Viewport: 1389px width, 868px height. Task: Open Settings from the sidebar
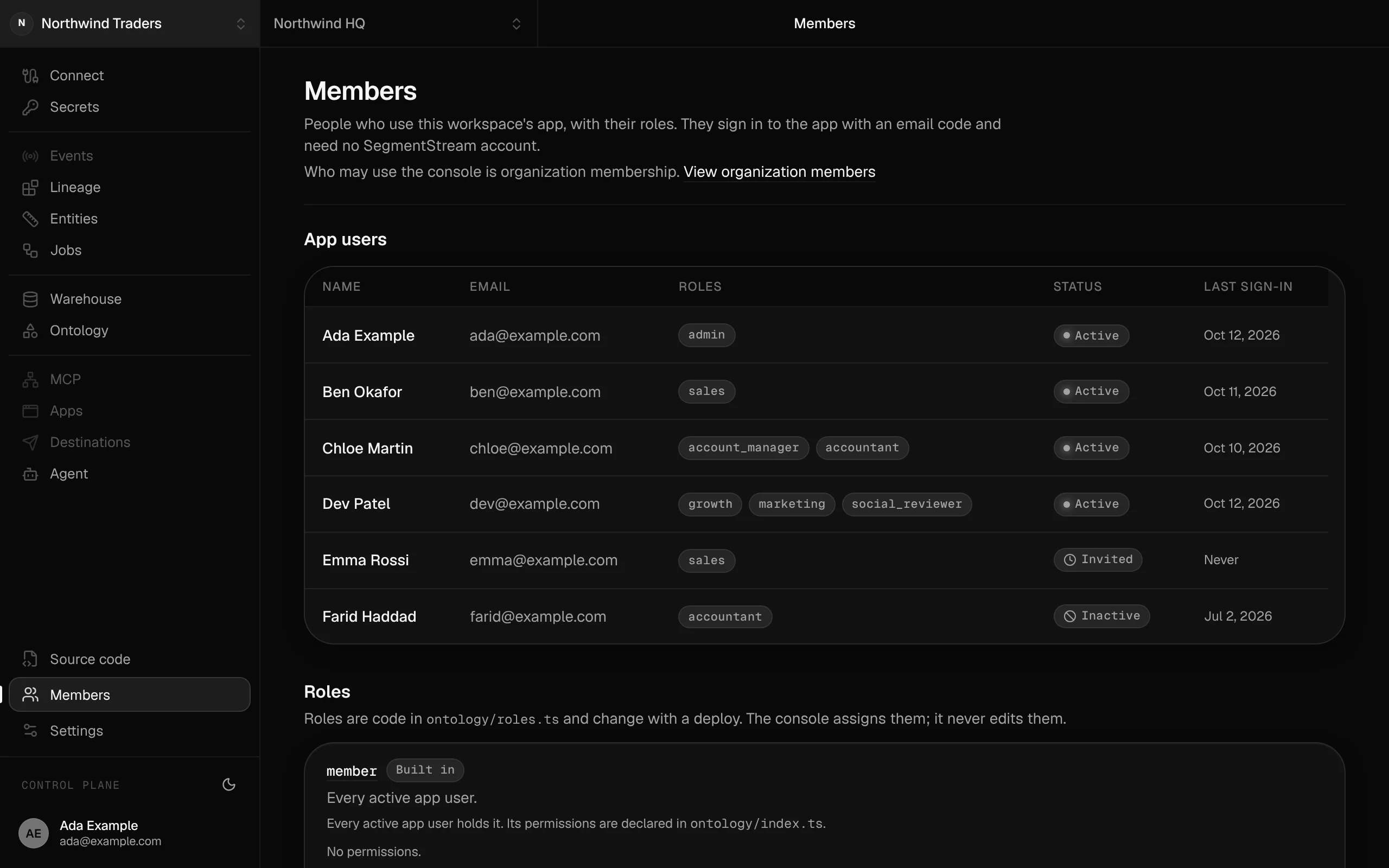[x=130, y=730]
